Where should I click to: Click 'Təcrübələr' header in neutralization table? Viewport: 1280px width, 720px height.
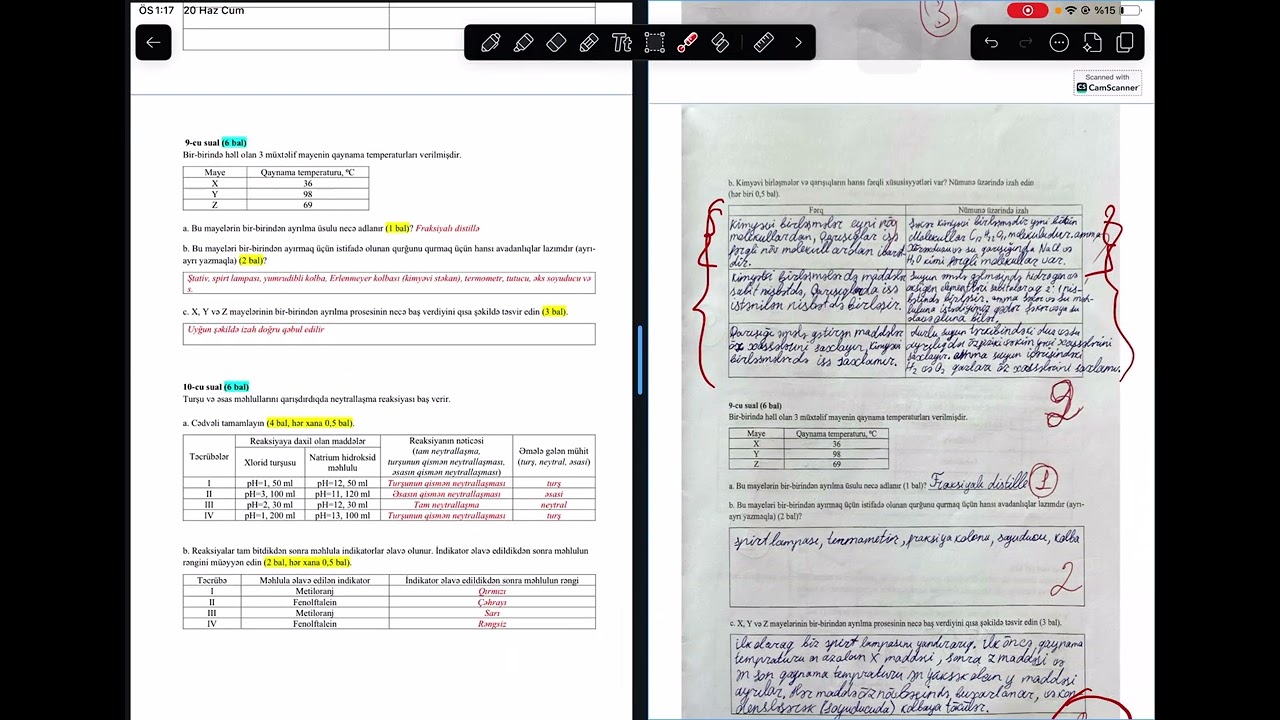point(209,456)
